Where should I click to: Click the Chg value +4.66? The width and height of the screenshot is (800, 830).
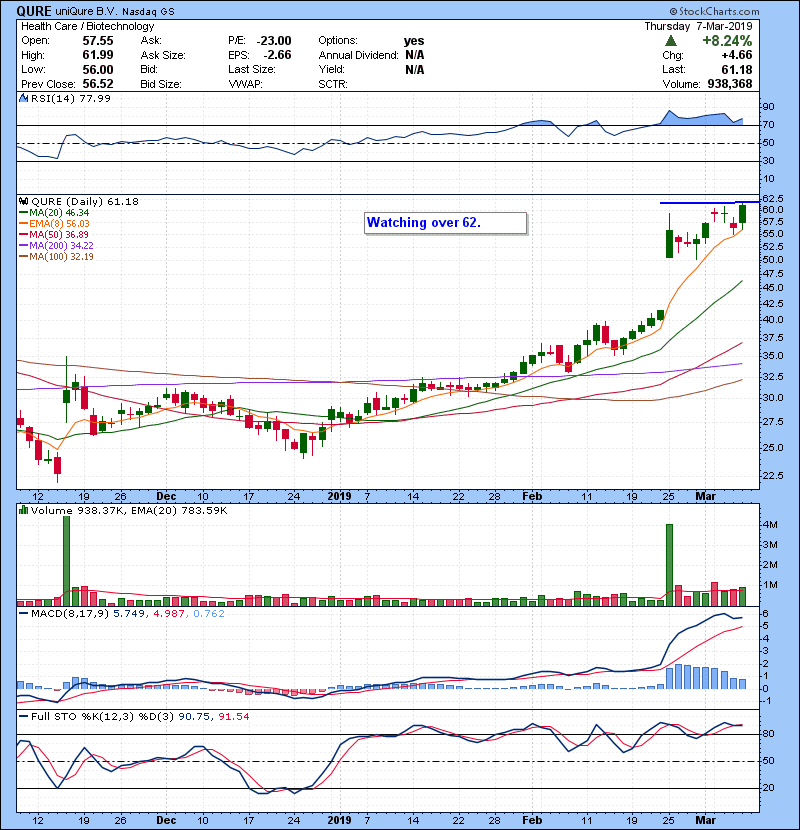tap(736, 55)
